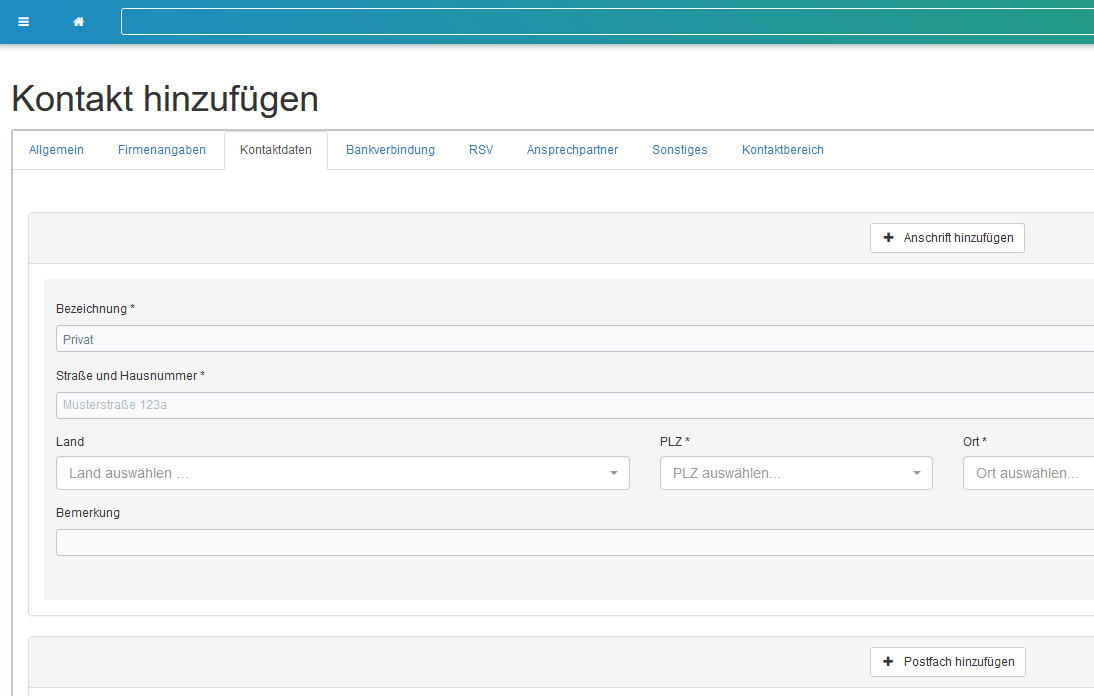Switch to the RSV tab

point(481,150)
